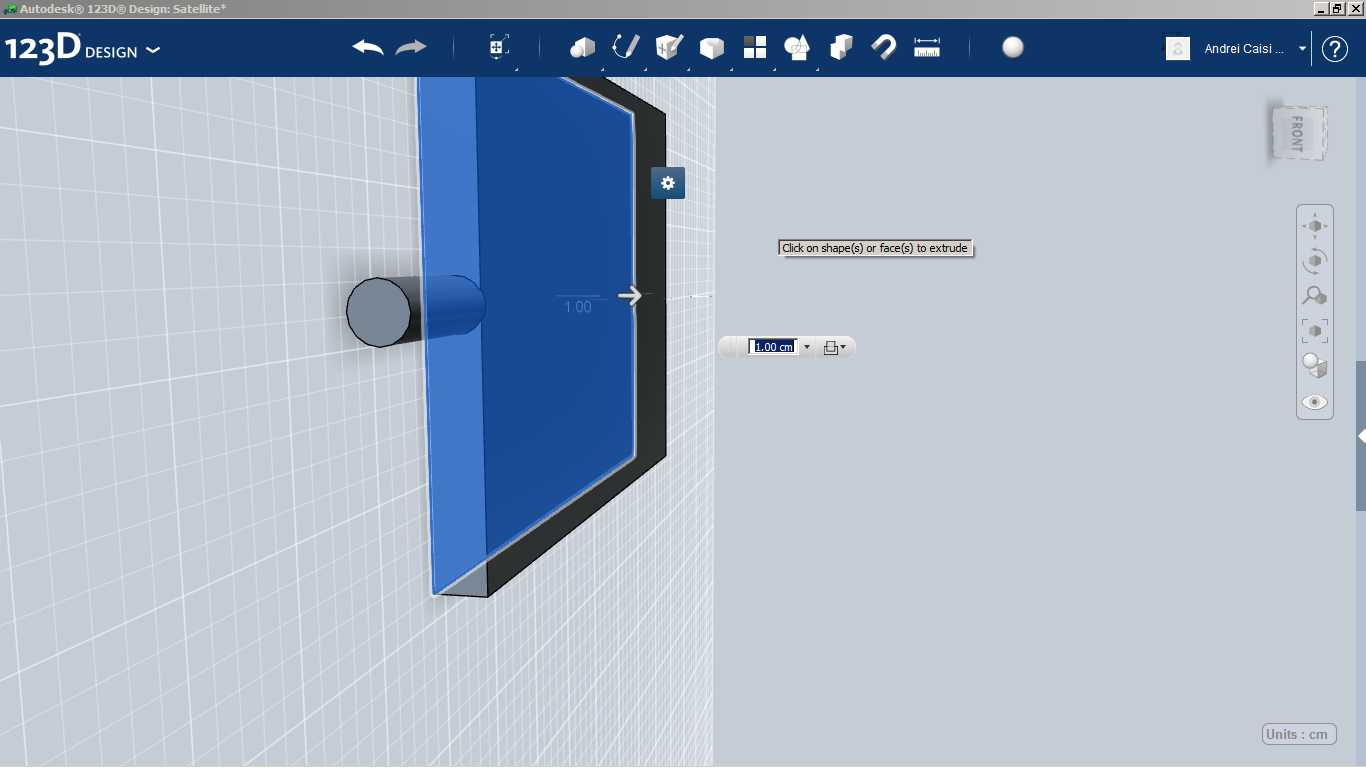This screenshot has width=1366, height=768.
Task: Expand the account dropdown next to Andrei Caisi
Action: pyautogui.click(x=1302, y=49)
